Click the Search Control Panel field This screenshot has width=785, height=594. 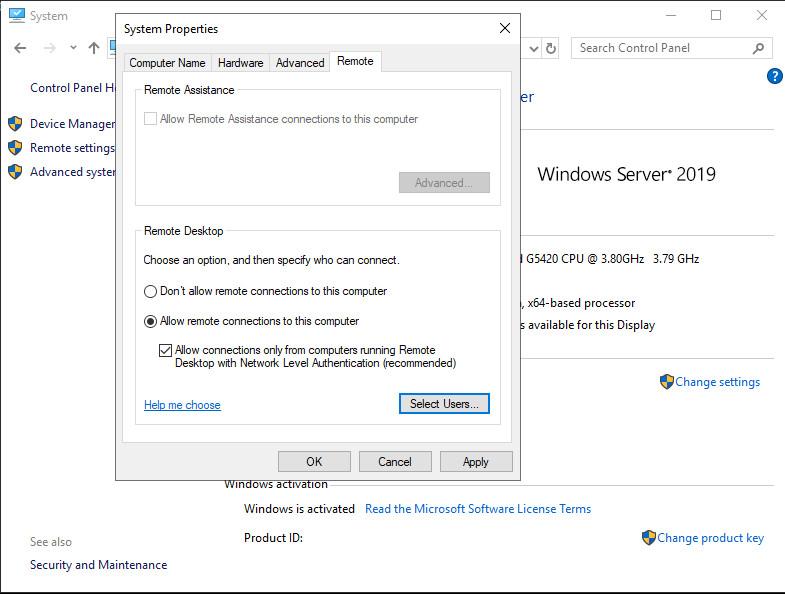660,48
